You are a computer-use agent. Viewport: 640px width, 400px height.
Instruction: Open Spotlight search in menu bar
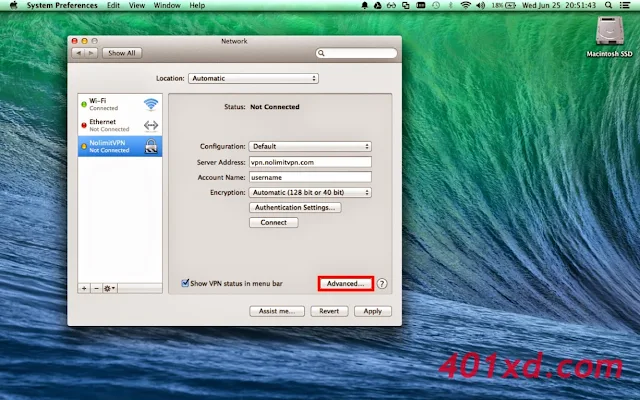pos(609,5)
